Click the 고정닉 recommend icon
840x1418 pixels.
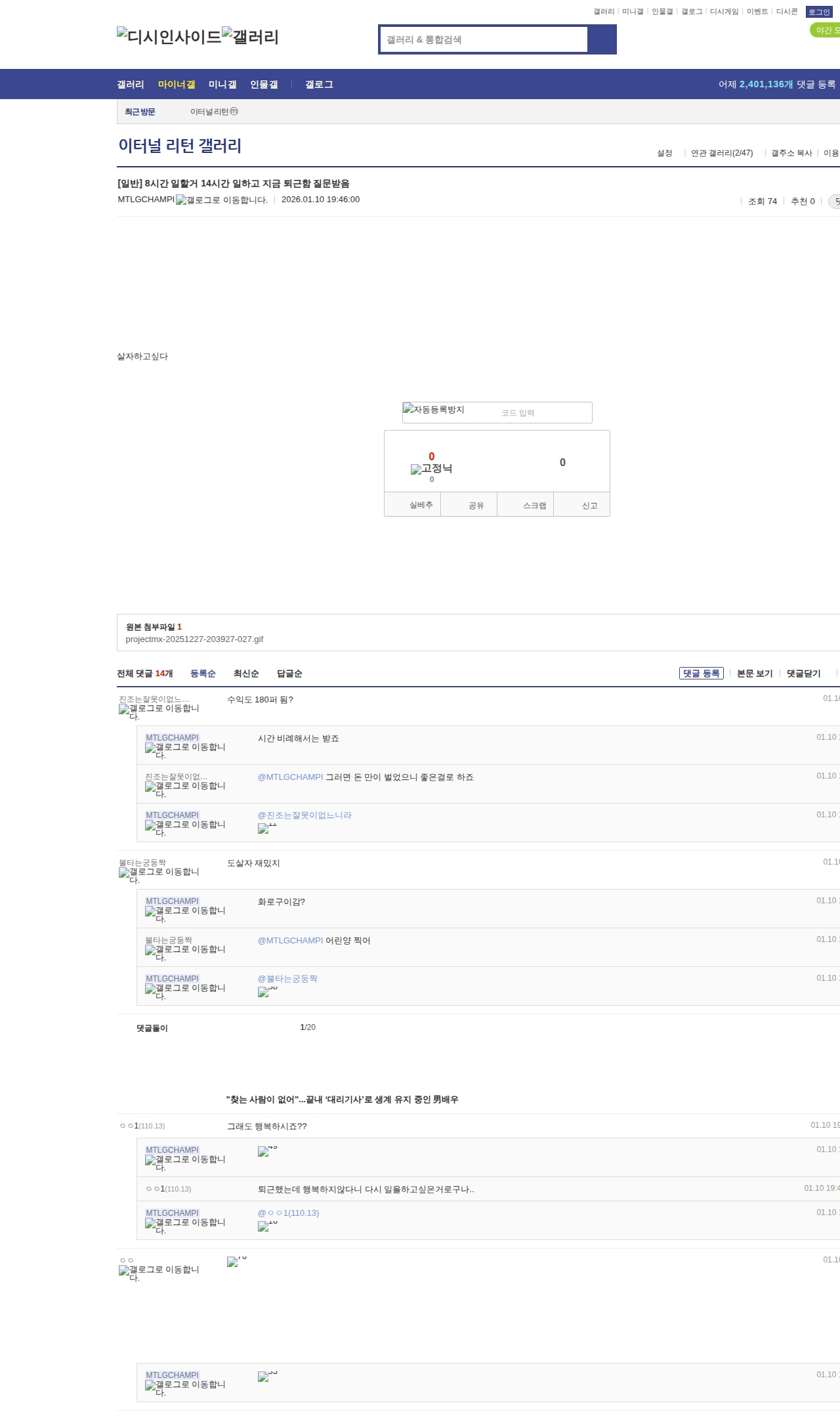pyautogui.click(x=431, y=469)
